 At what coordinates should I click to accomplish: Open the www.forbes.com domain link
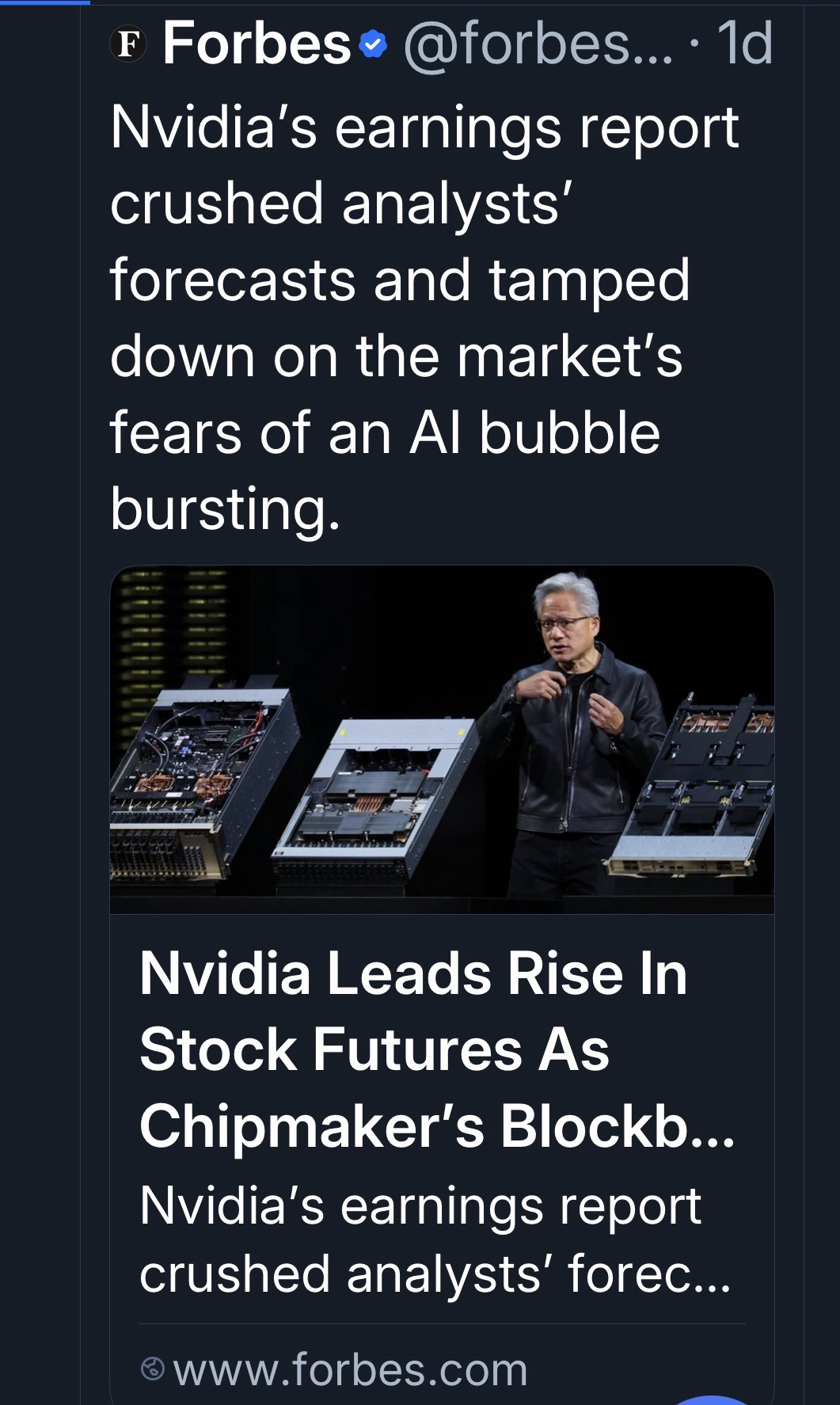[349, 1369]
